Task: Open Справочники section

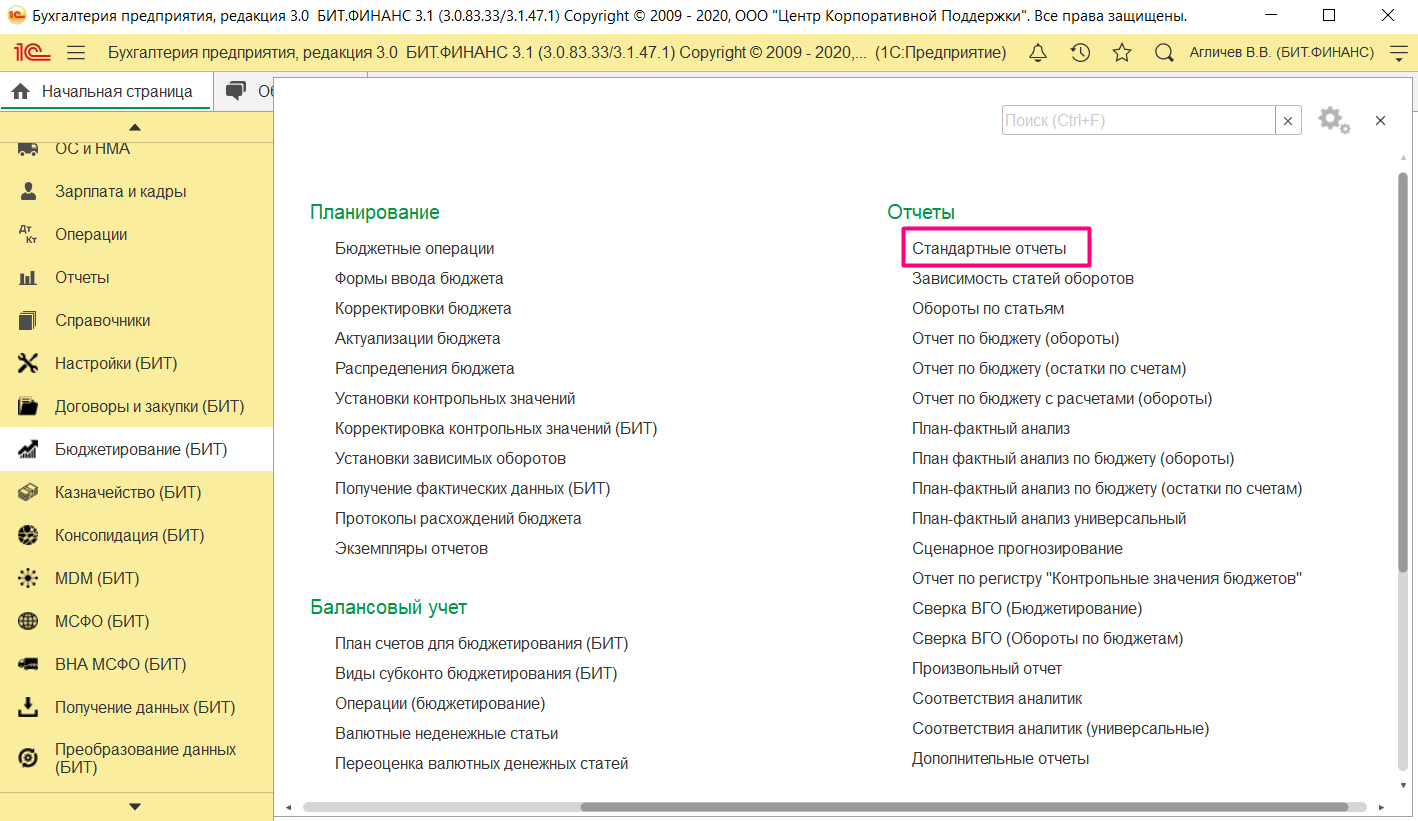Action: (136, 320)
